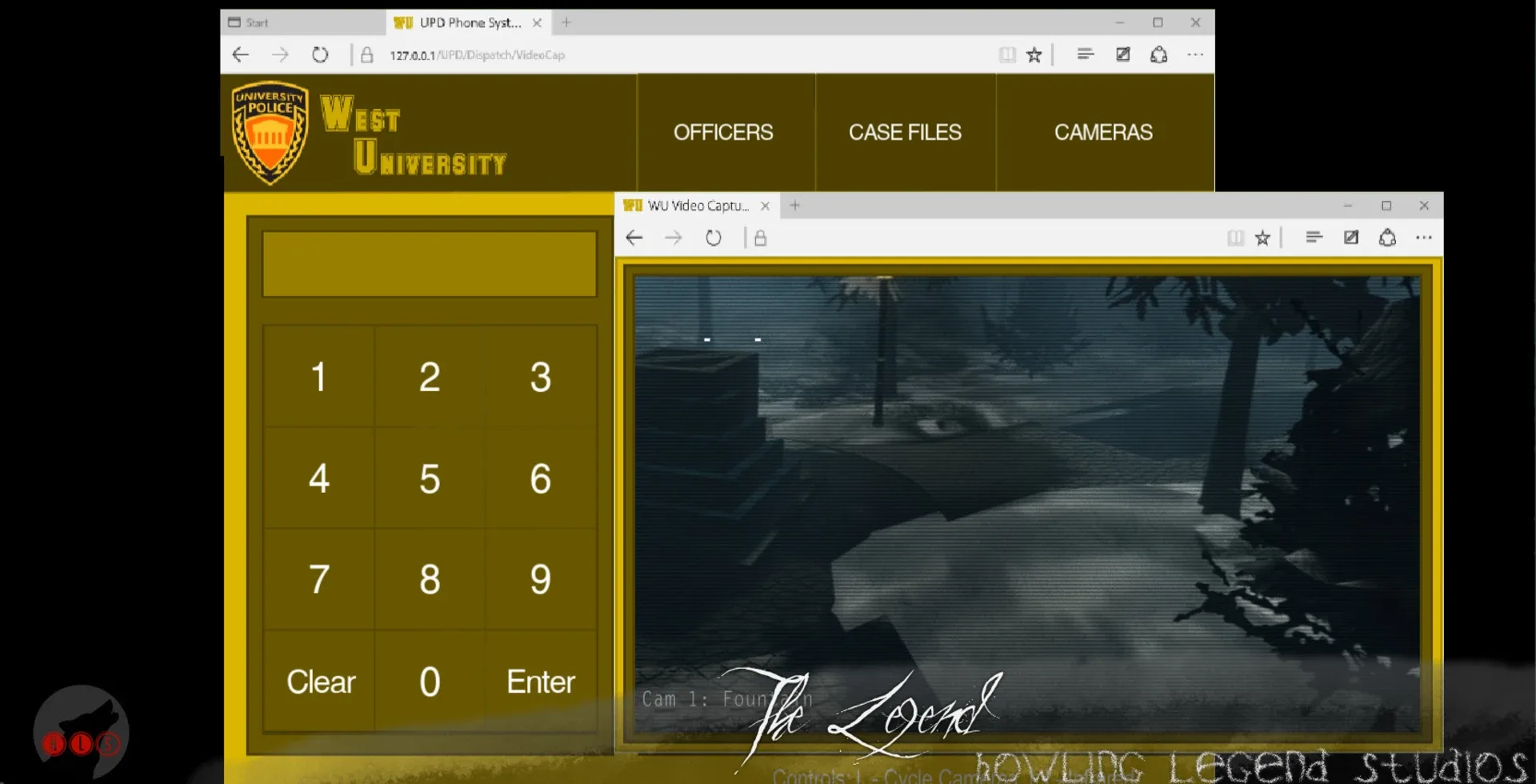
Task: Open a new tab in WU Video Capture window
Action: point(795,206)
